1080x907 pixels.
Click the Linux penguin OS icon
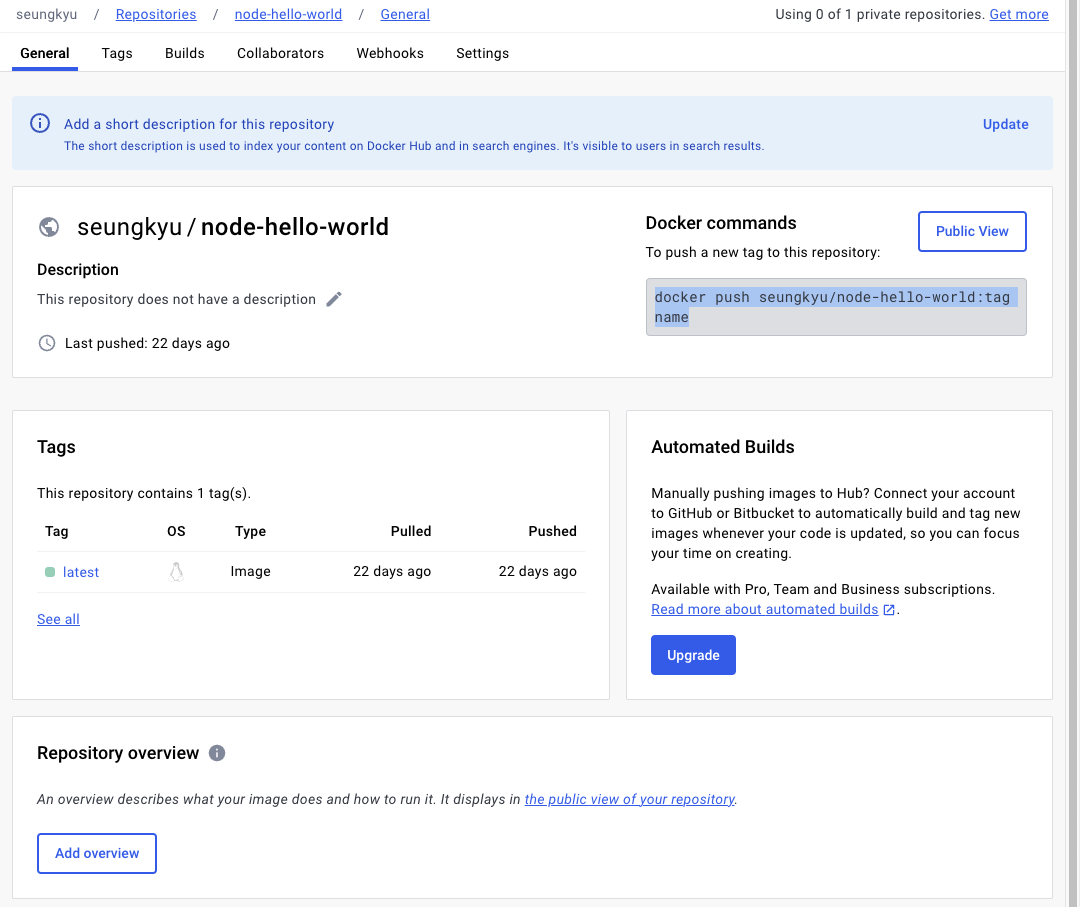[x=176, y=572]
